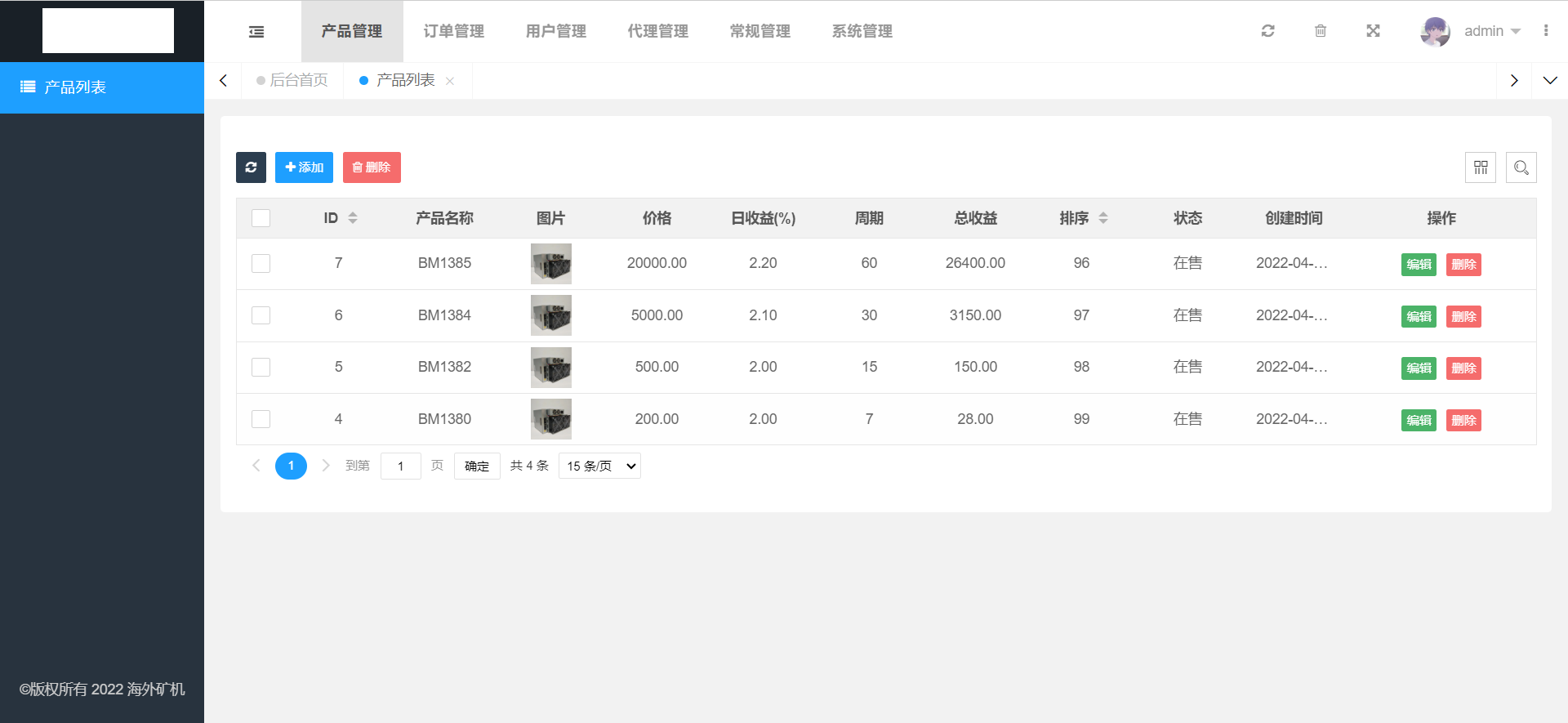Click the 创建时间 column header
Screen dimensions: 1568x723
pos(1294,218)
